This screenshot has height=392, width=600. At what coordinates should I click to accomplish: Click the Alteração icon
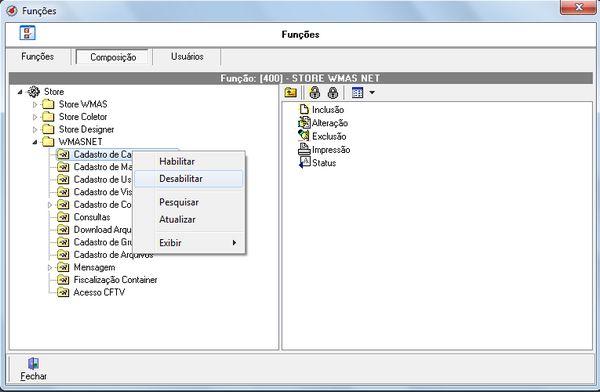(x=304, y=122)
